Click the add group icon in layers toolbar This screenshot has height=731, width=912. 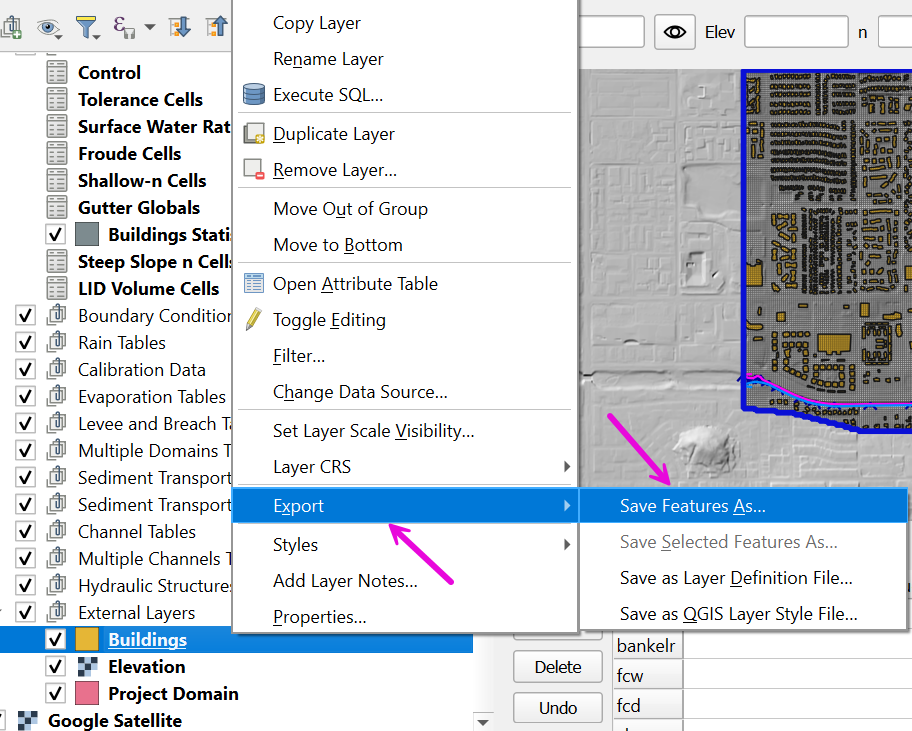click(x=11, y=27)
